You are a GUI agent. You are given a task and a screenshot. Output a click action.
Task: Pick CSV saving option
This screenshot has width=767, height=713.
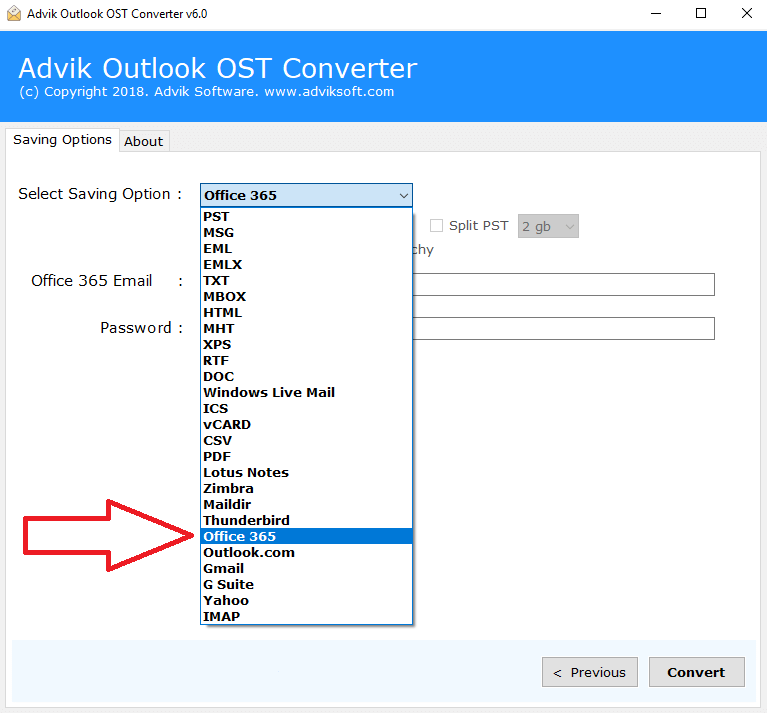click(x=306, y=440)
